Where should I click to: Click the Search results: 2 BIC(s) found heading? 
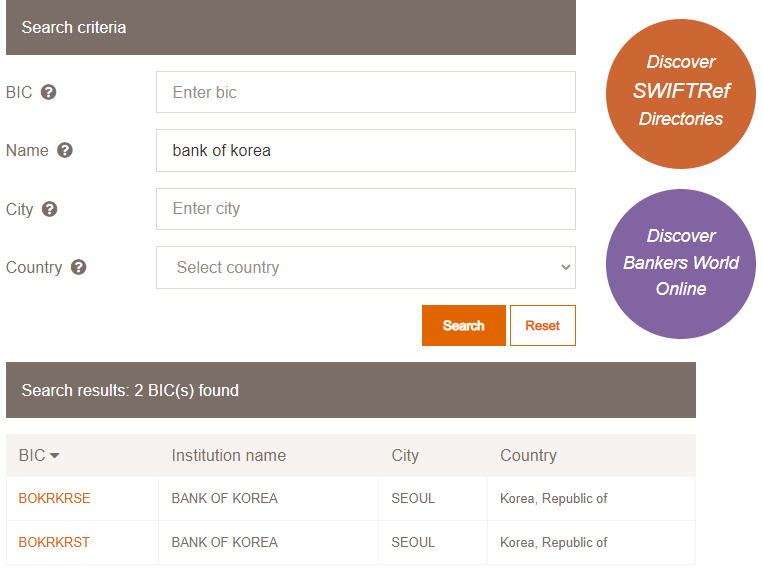[130, 390]
